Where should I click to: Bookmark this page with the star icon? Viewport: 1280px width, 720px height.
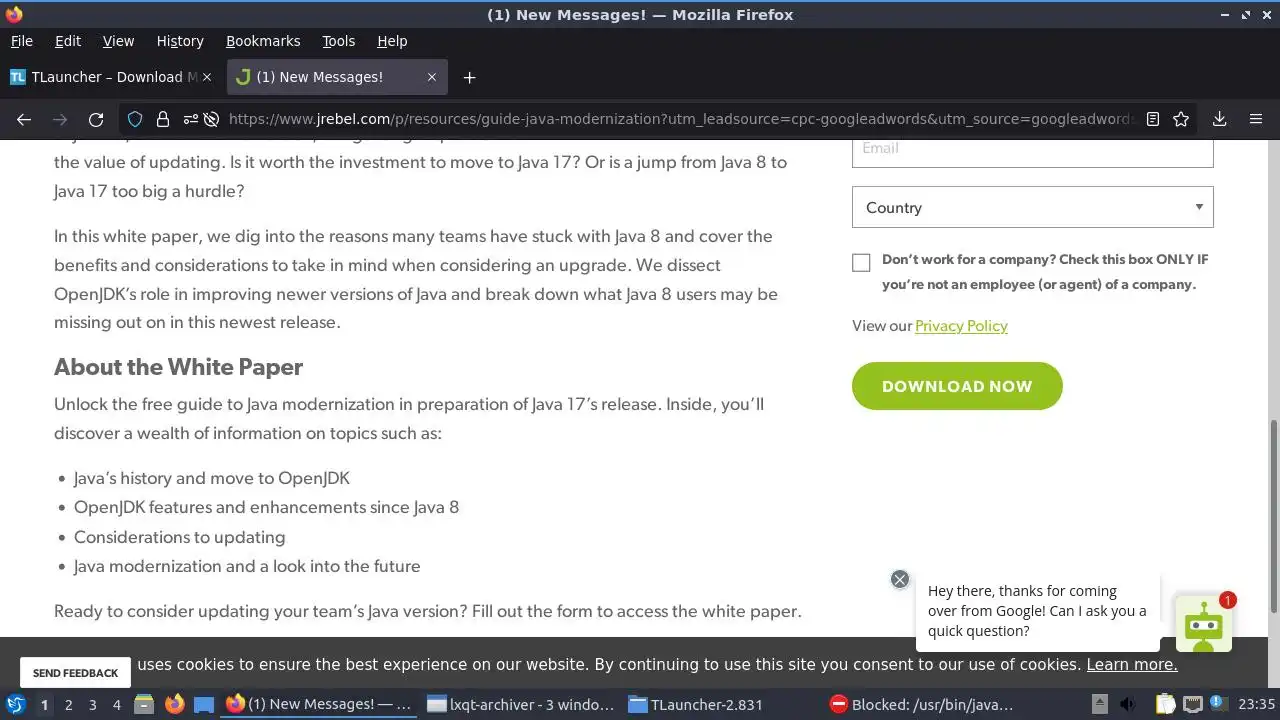coord(1181,119)
